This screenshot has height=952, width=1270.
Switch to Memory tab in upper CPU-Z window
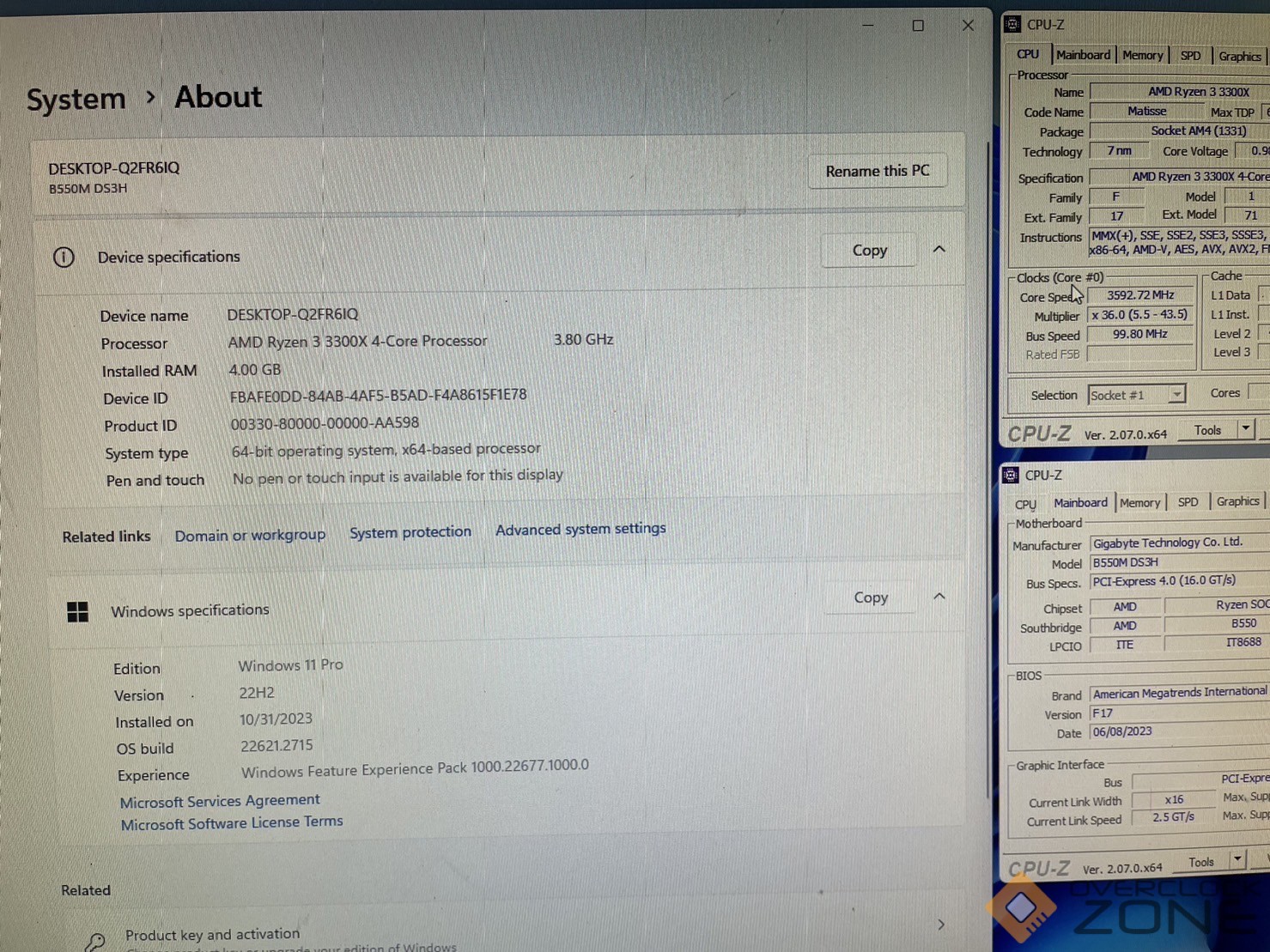1143,55
